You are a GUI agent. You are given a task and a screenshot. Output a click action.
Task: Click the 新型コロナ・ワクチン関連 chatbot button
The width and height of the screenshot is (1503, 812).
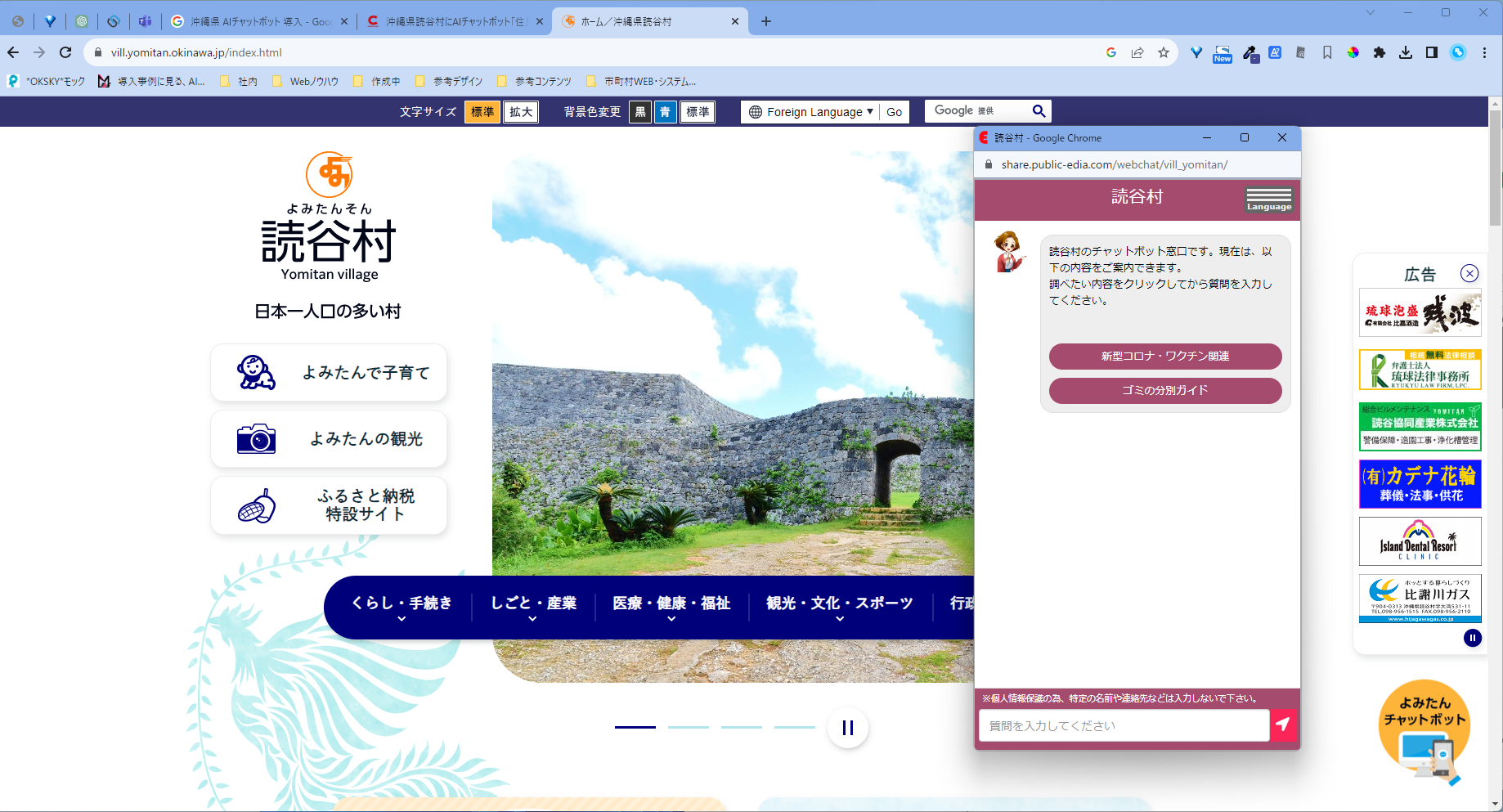(1164, 357)
